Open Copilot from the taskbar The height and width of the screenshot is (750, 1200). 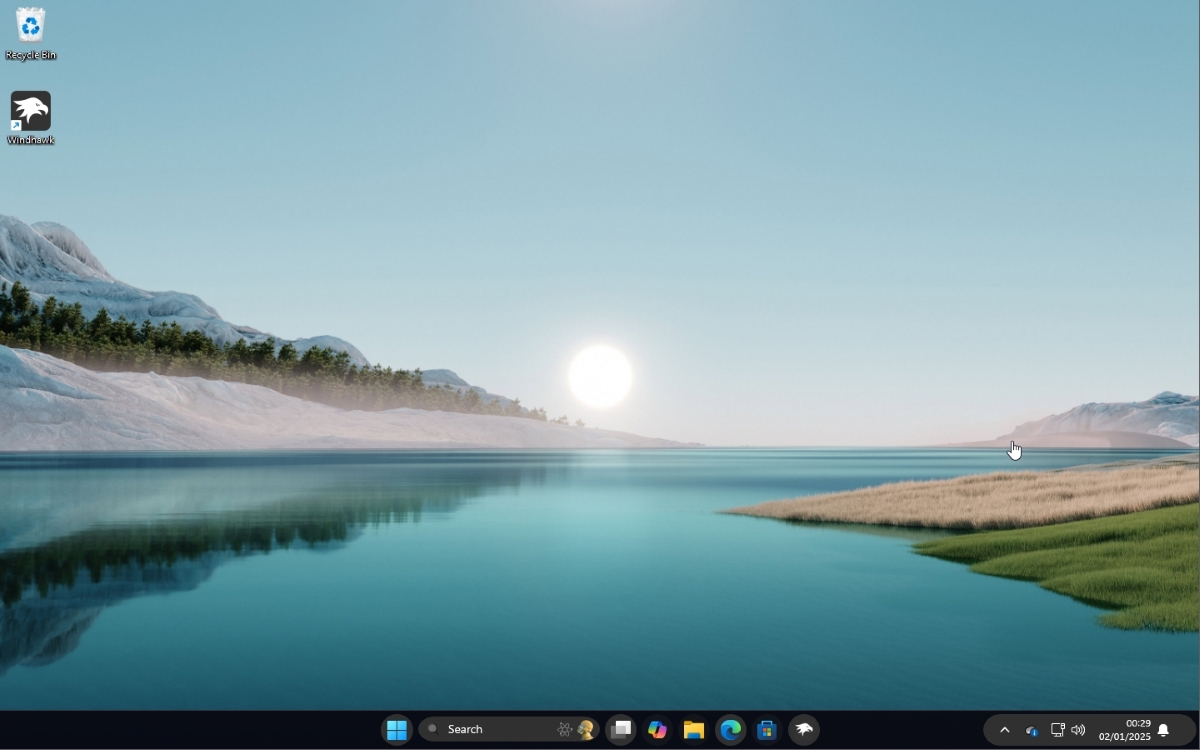[657, 729]
